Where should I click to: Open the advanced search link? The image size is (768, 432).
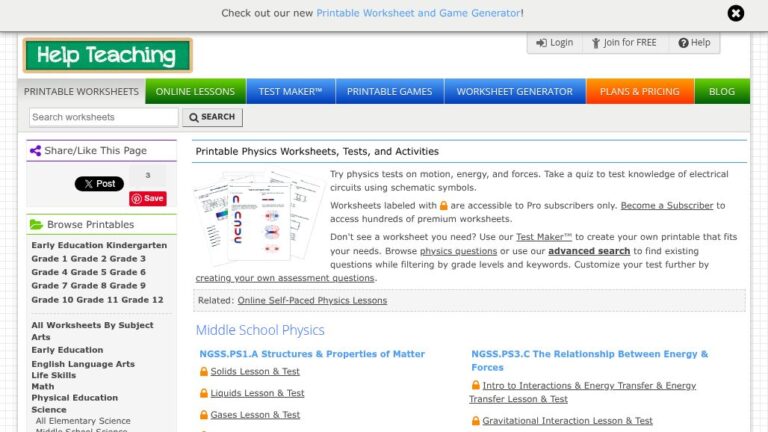[589, 251]
